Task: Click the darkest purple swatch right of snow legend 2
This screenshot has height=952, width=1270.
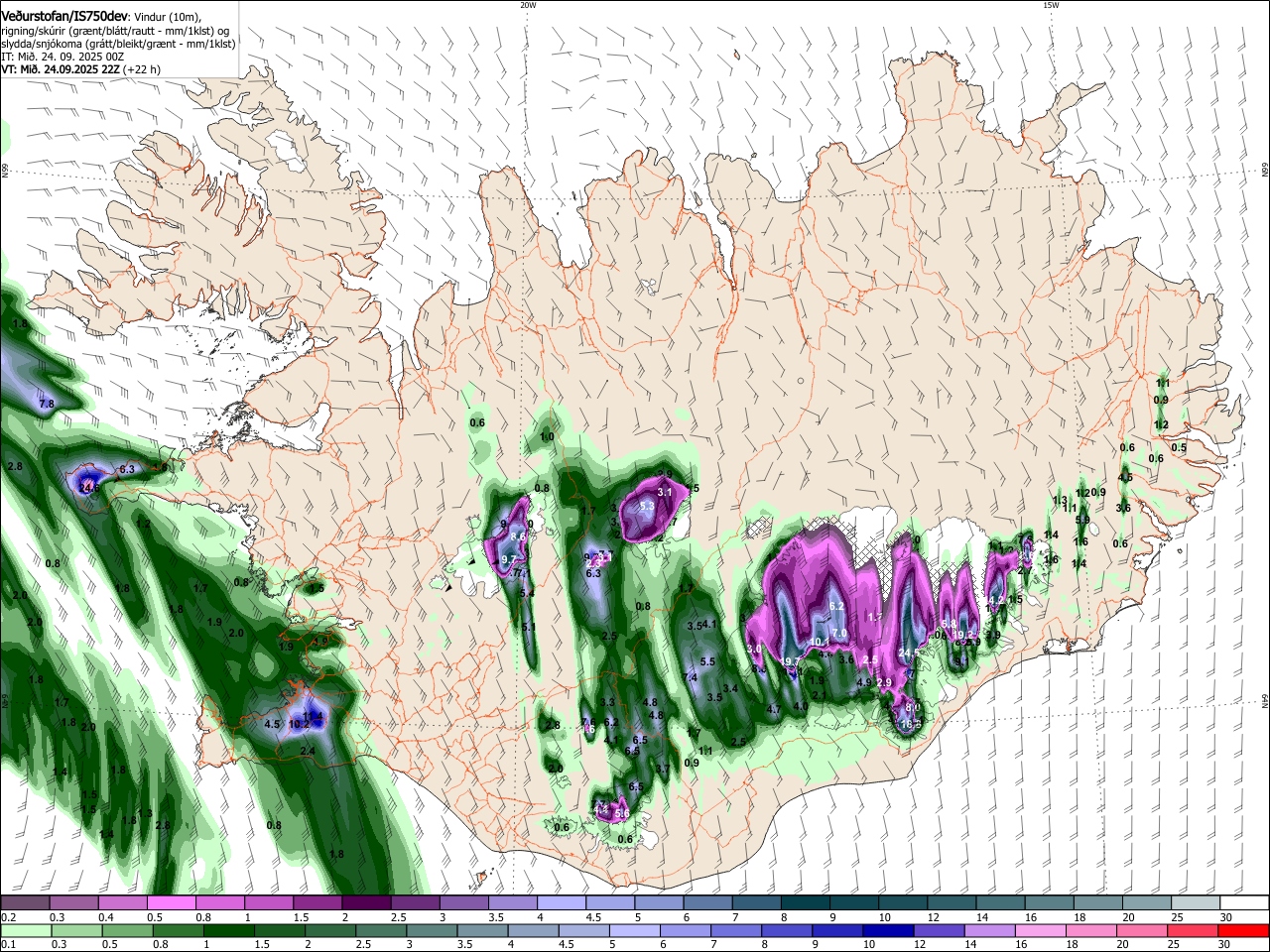Action: (365, 903)
